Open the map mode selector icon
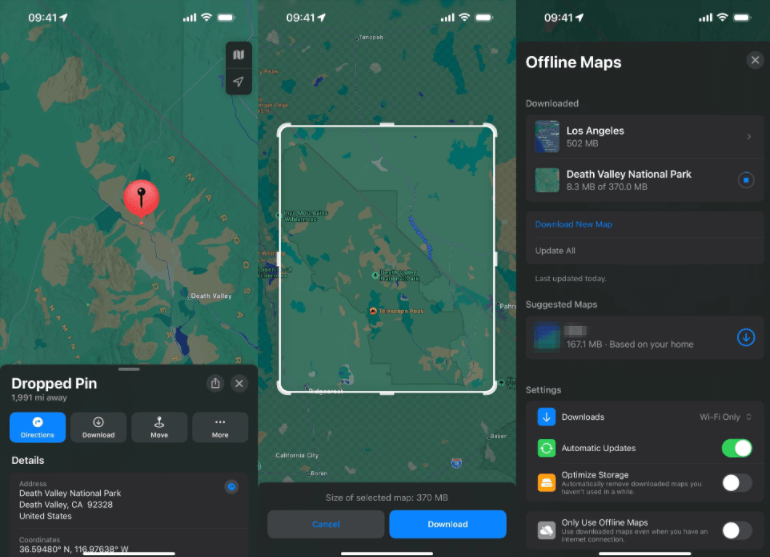This screenshot has width=770, height=557. (x=238, y=56)
